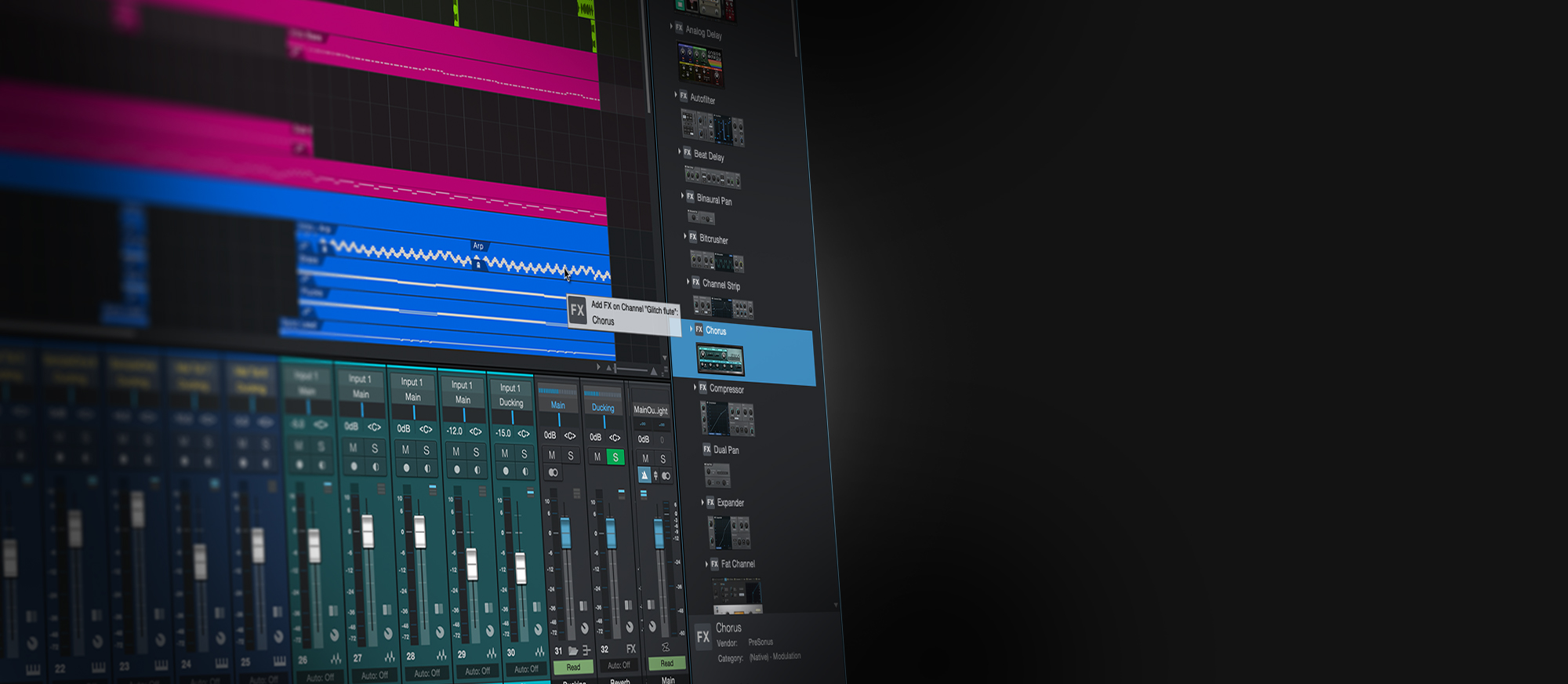Viewport: 1568px width, 684px height.
Task: Expand the Autofilter effect entry
Action: click(x=676, y=95)
